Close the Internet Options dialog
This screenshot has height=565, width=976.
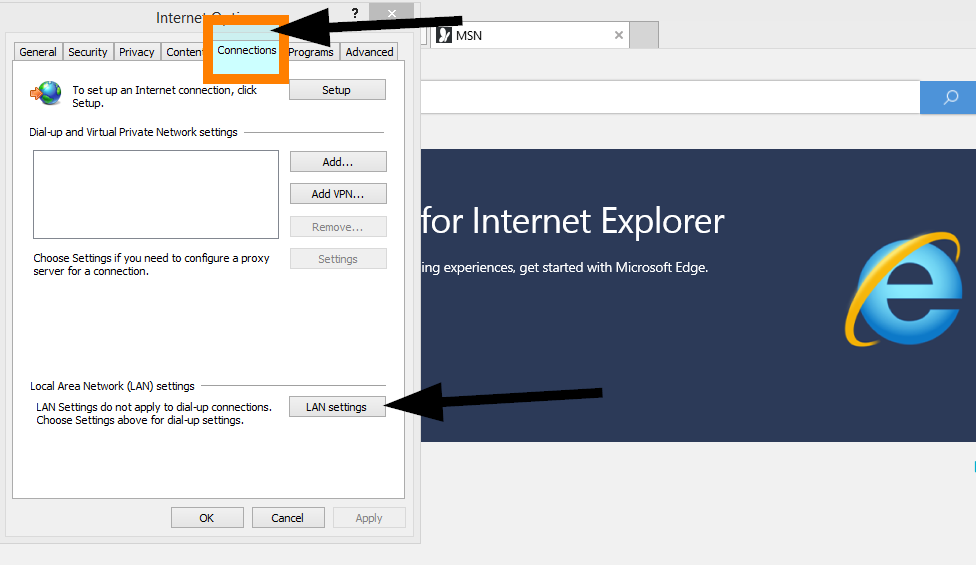click(392, 12)
